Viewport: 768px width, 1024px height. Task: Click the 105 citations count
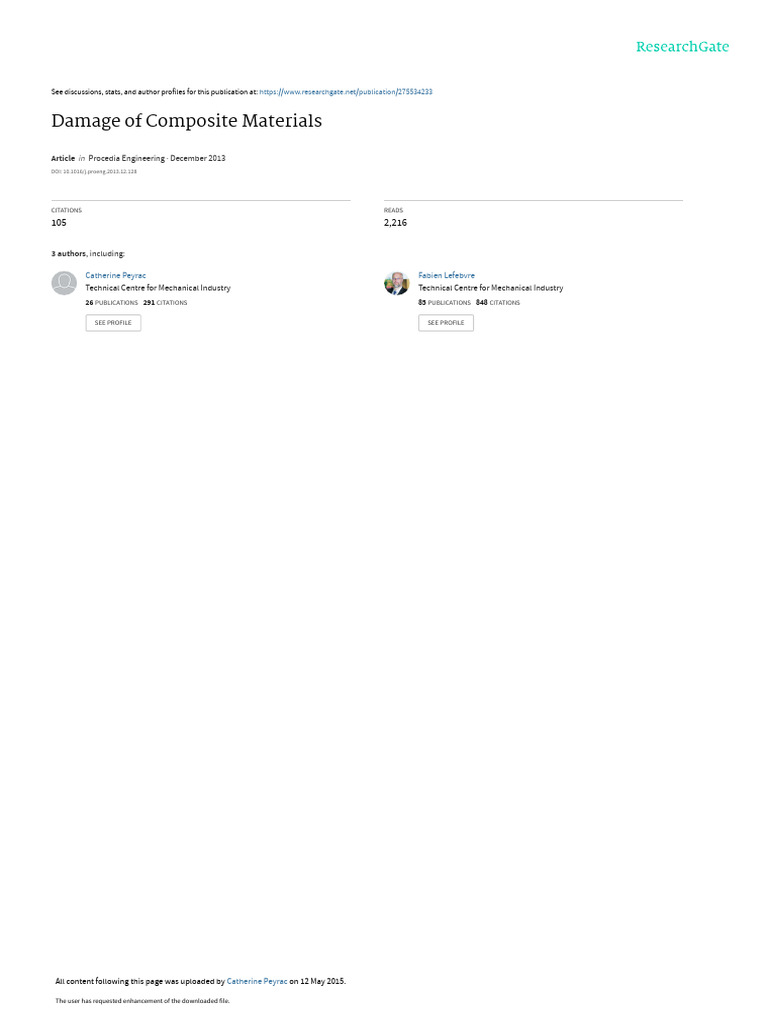pos(59,223)
